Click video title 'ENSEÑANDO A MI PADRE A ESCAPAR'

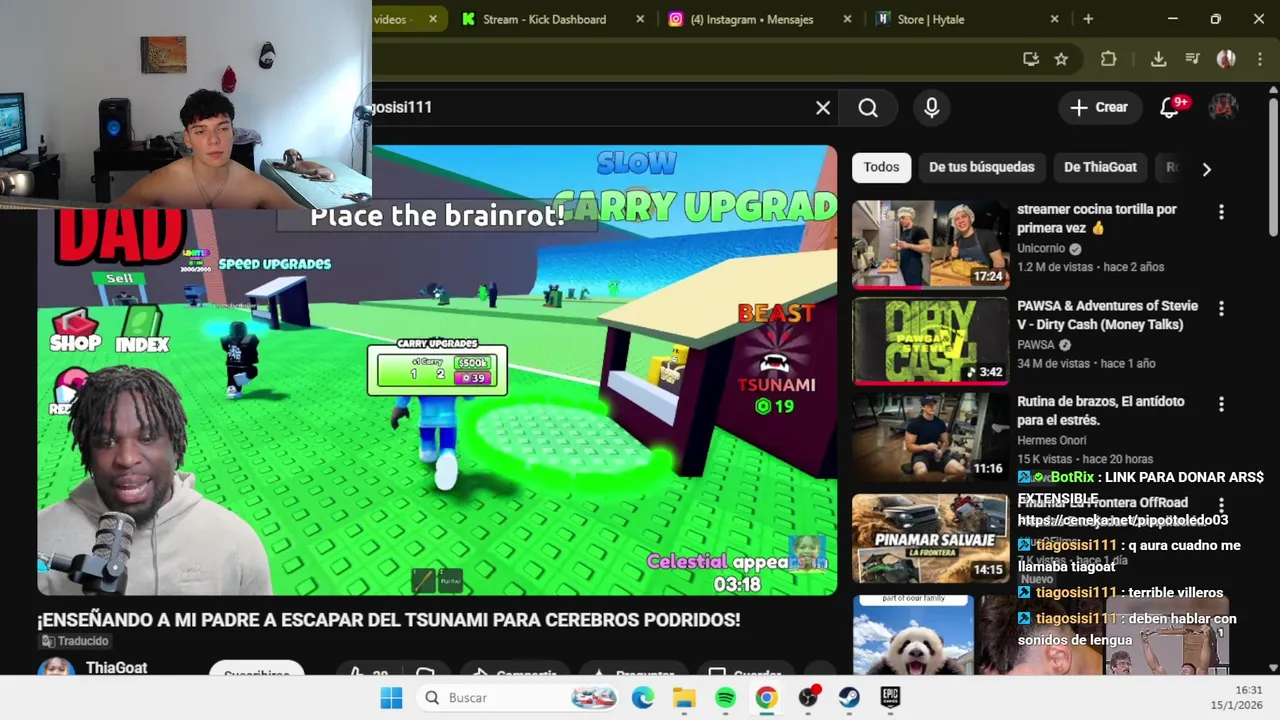(389, 620)
